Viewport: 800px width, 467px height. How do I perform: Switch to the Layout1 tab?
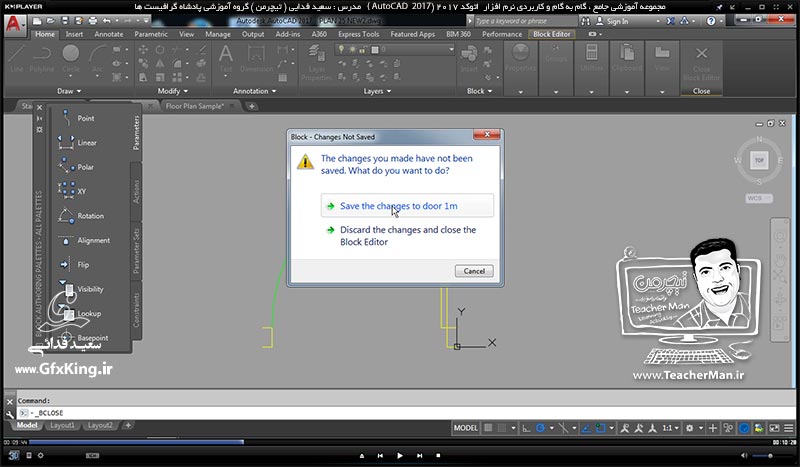62,425
